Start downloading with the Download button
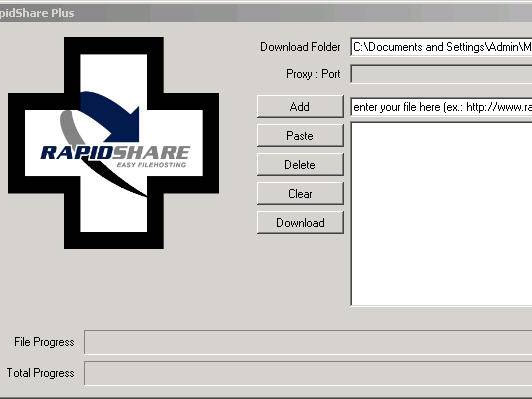The height and width of the screenshot is (399, 532). 300,223
